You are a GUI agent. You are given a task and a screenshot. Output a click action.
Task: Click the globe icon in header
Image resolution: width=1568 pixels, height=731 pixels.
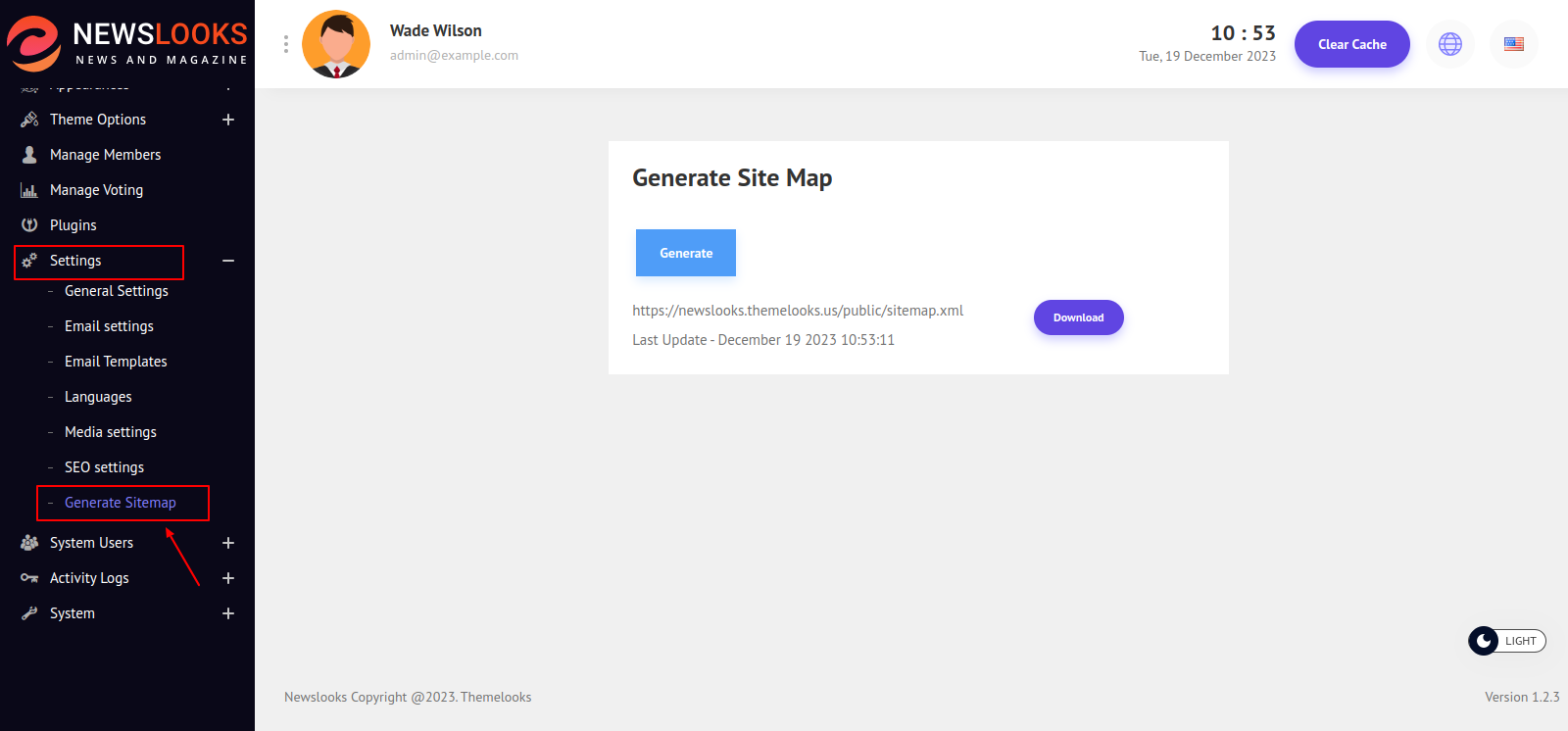point(1449,44)
